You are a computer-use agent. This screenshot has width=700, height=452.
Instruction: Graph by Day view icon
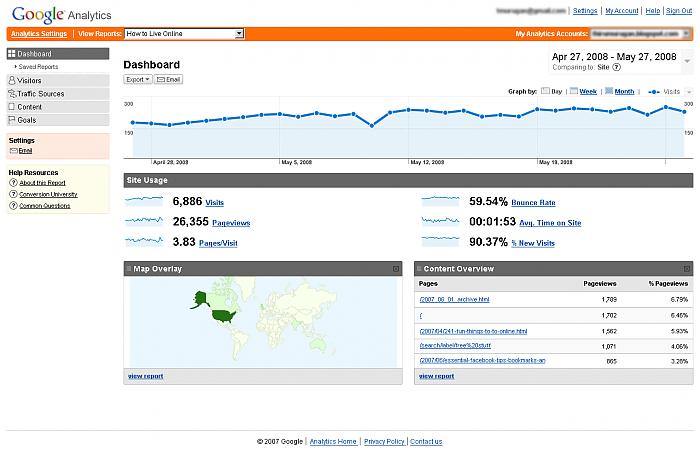coord(545,91)
